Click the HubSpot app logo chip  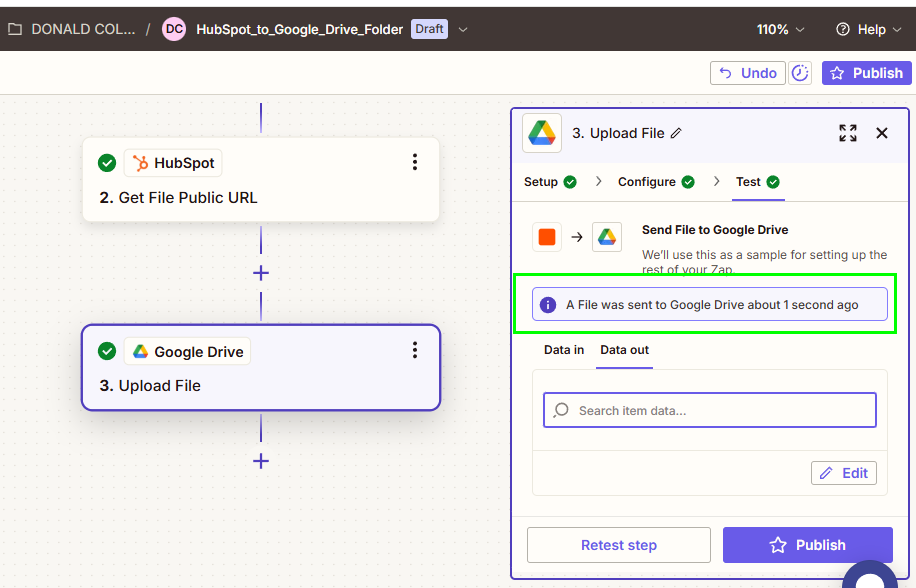click(173, 163)
